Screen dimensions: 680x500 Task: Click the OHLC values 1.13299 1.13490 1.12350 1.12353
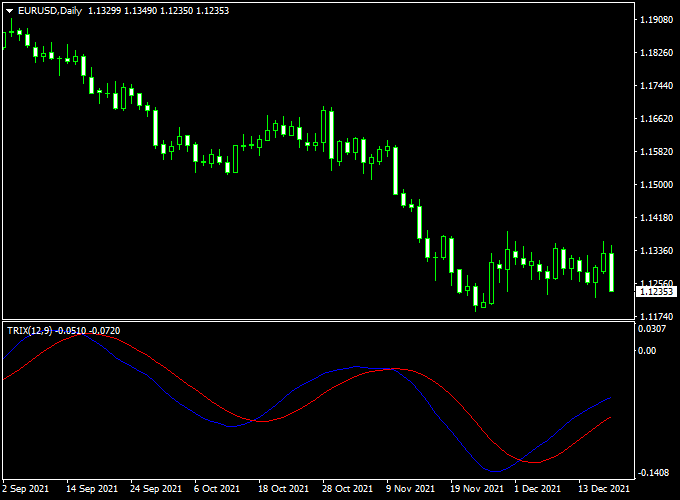click(158, 11)
